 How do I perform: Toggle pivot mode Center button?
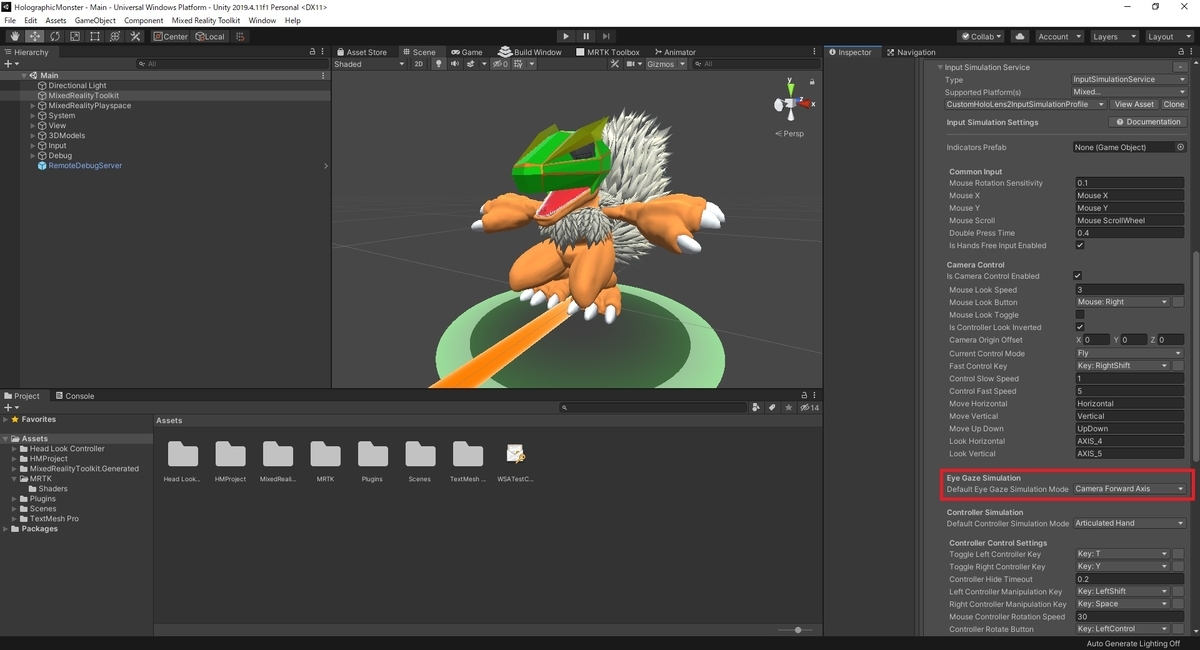click(x=170, y=36)
